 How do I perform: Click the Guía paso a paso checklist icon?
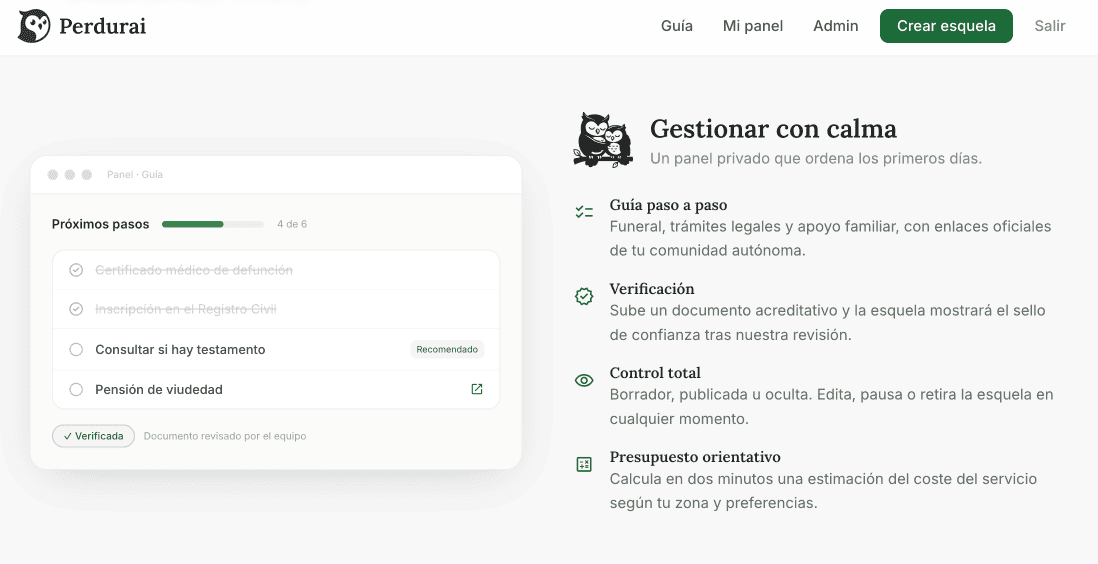(x=584, y=212)
